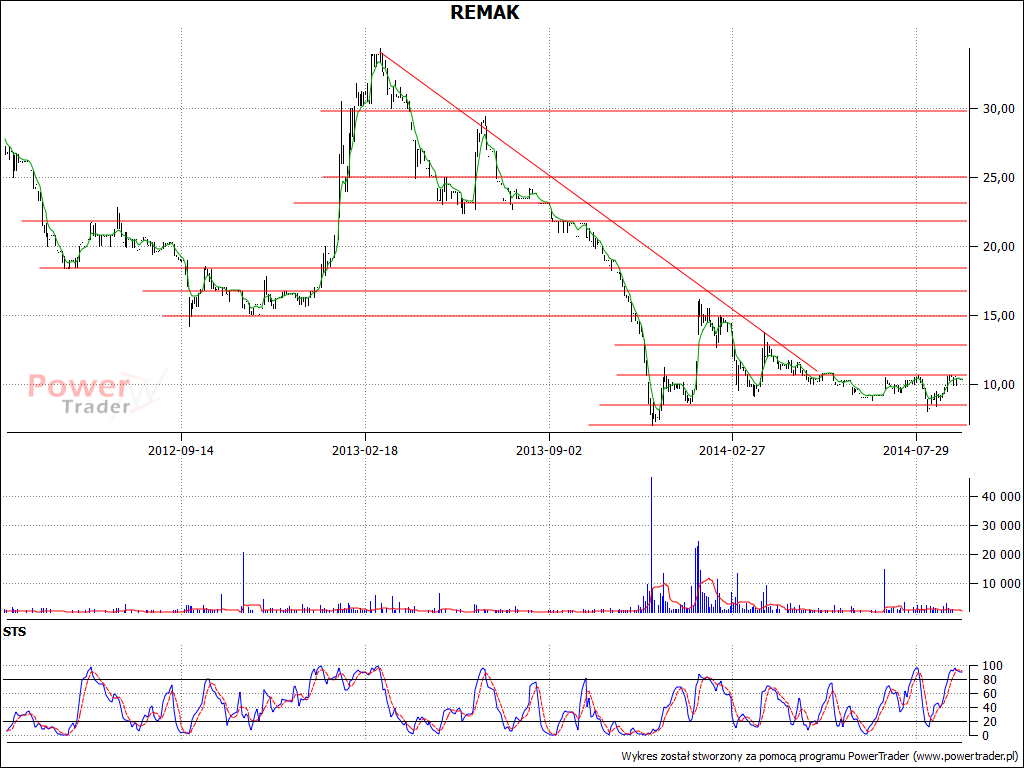Click the 0 level on STS axis

986,735
